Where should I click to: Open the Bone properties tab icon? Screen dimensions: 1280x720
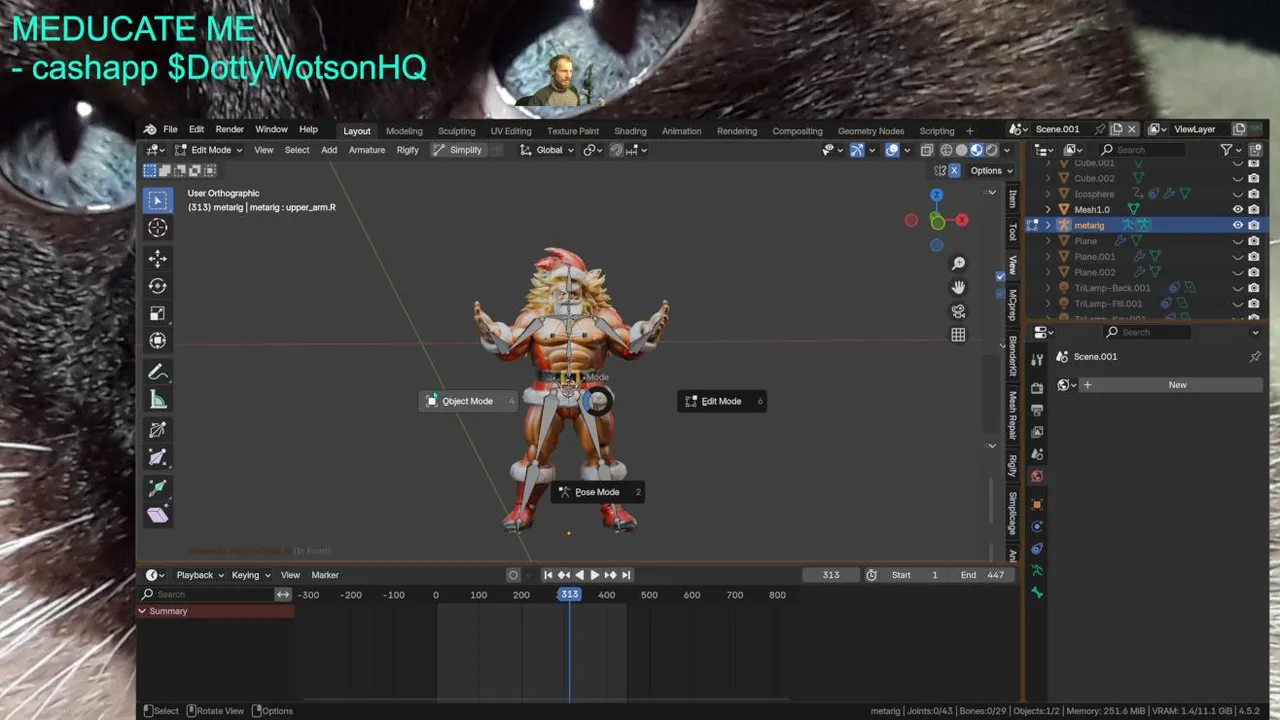coord(1037,592)
